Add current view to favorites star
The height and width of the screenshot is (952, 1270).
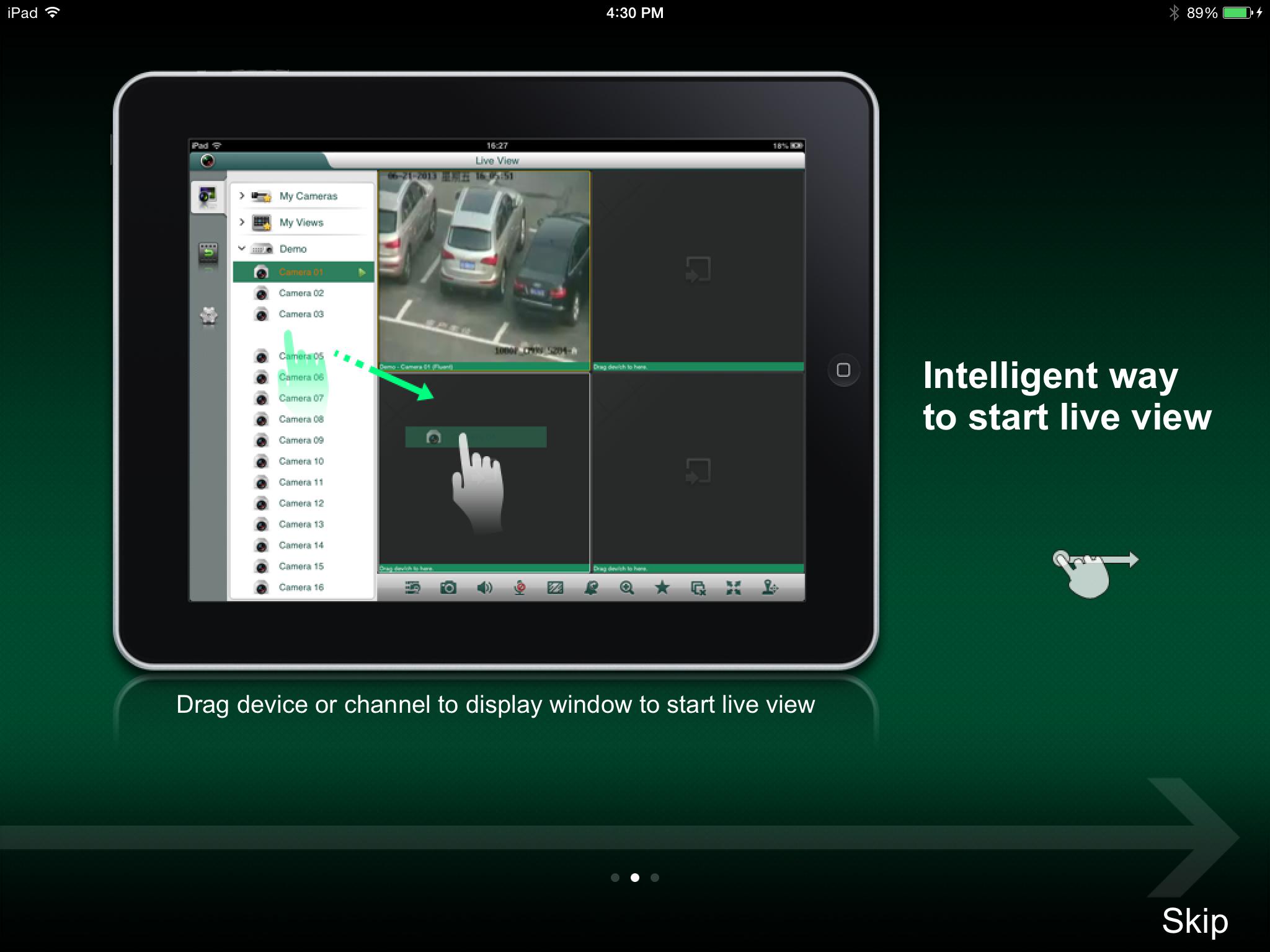(x=662, y=589)
